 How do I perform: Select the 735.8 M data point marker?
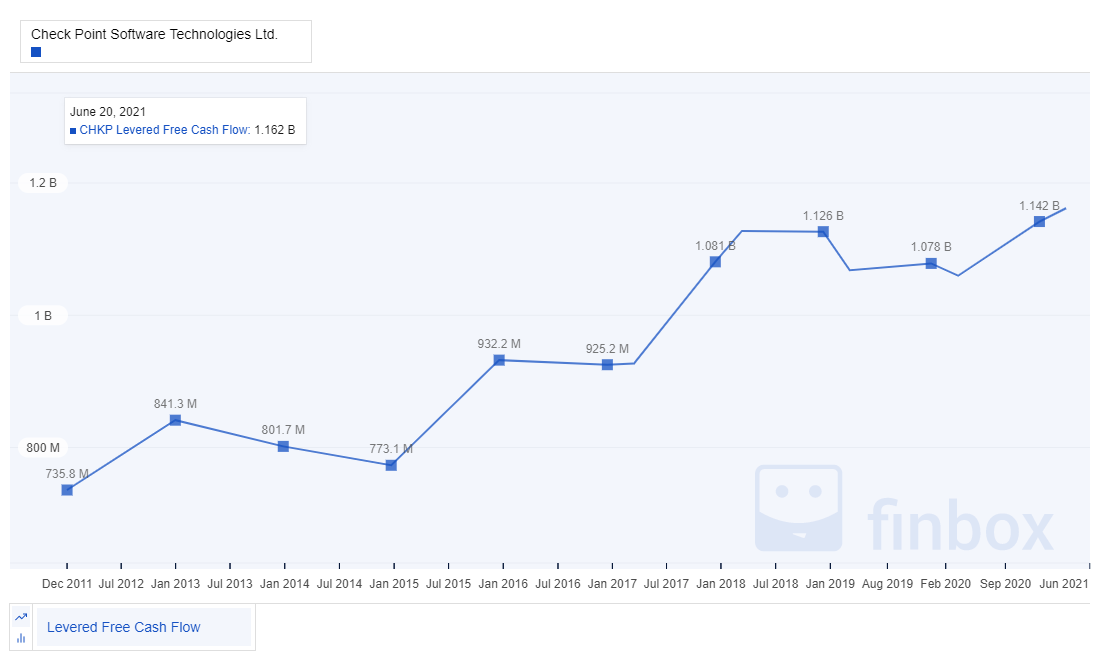click(x=67, y=490)
